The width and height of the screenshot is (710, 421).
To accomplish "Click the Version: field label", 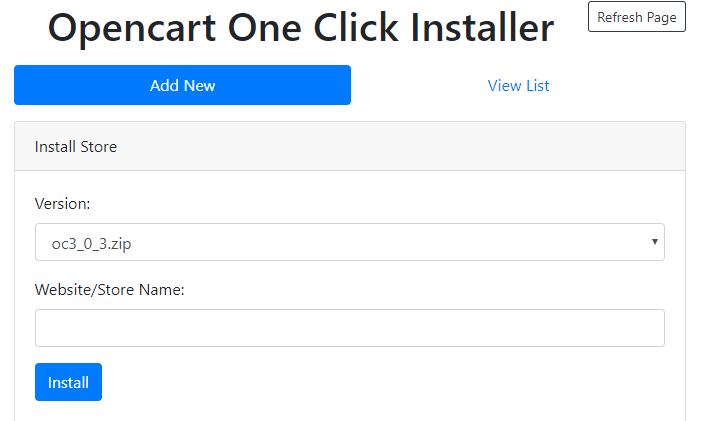I will [x=62, y=204].
